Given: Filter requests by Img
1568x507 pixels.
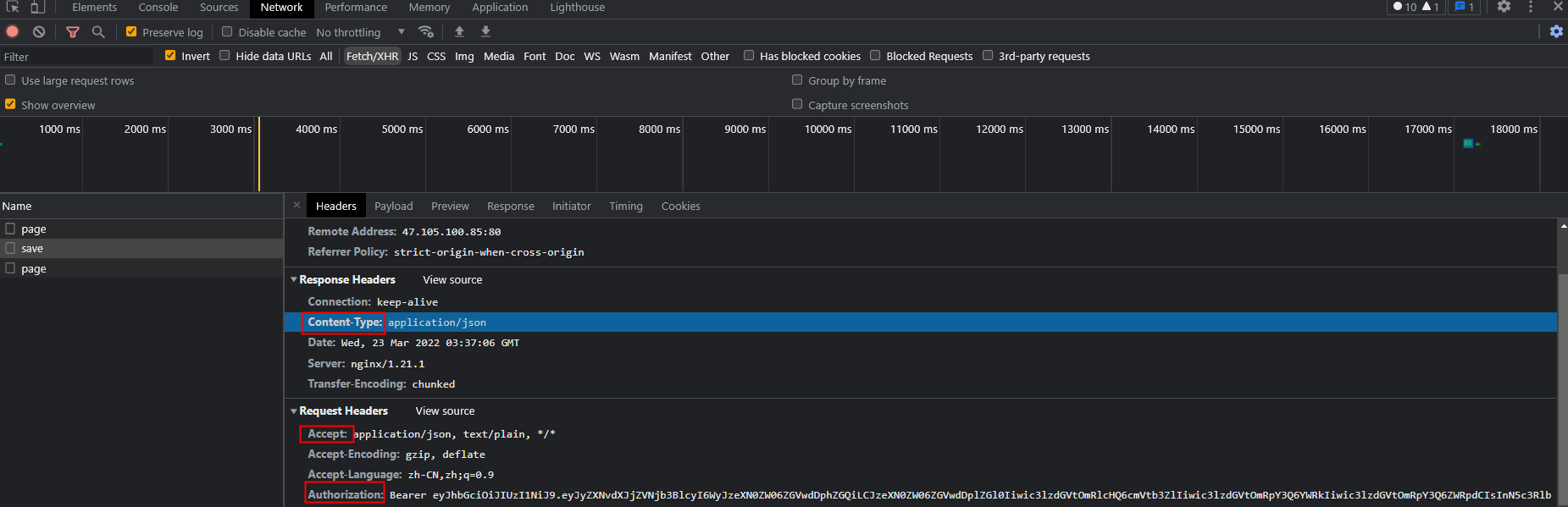Looking at the screenshot, I should tap(464, 56).
